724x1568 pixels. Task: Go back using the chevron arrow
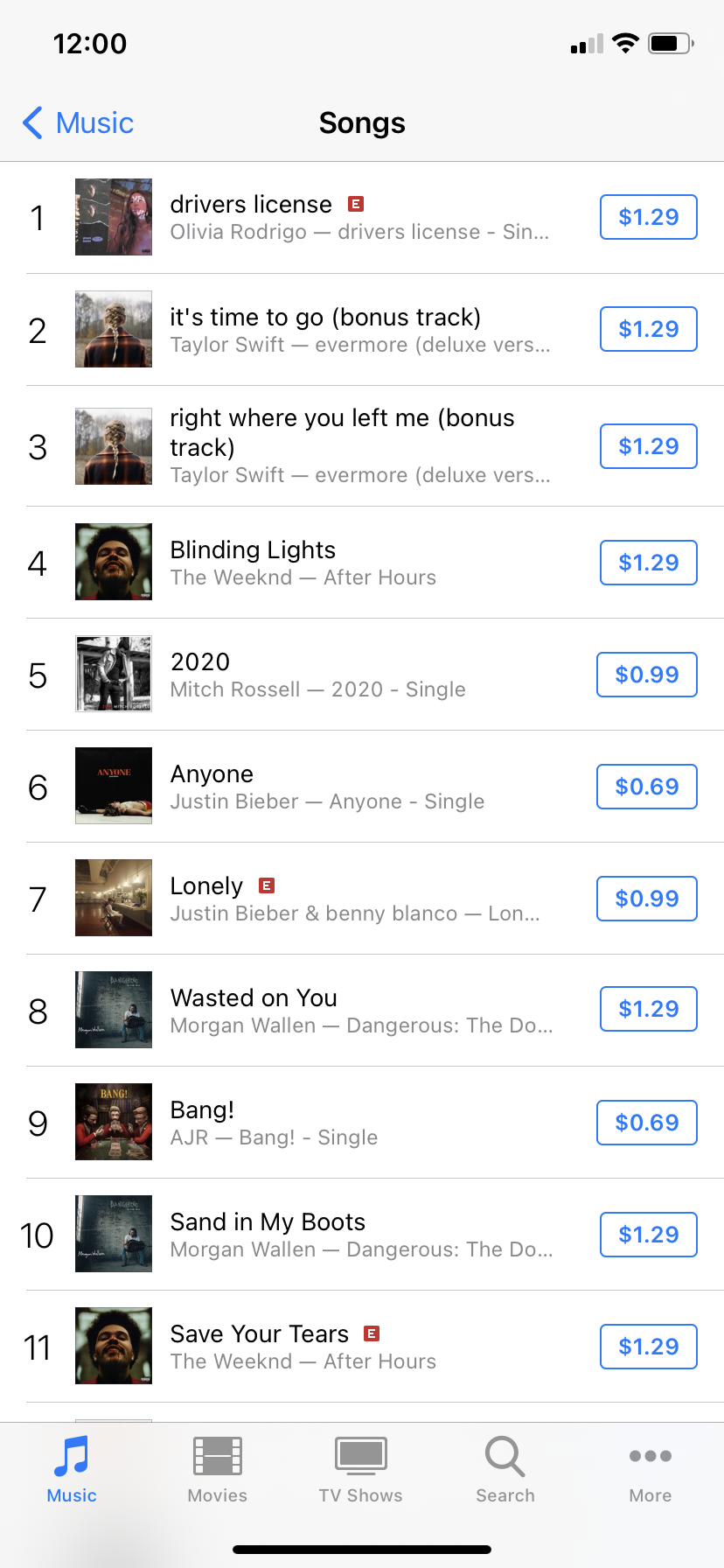pos(33,123)
